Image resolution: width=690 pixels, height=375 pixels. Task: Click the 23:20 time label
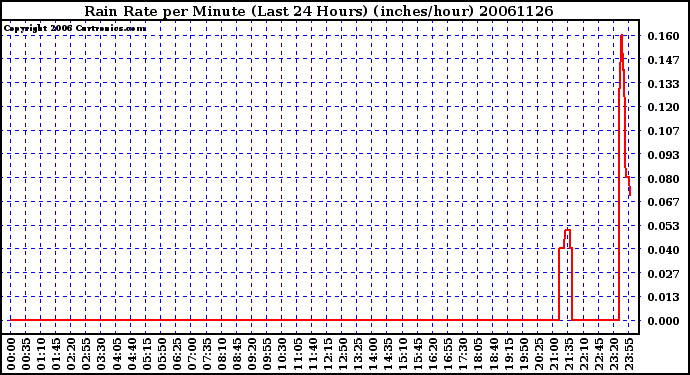coord(614,354)
